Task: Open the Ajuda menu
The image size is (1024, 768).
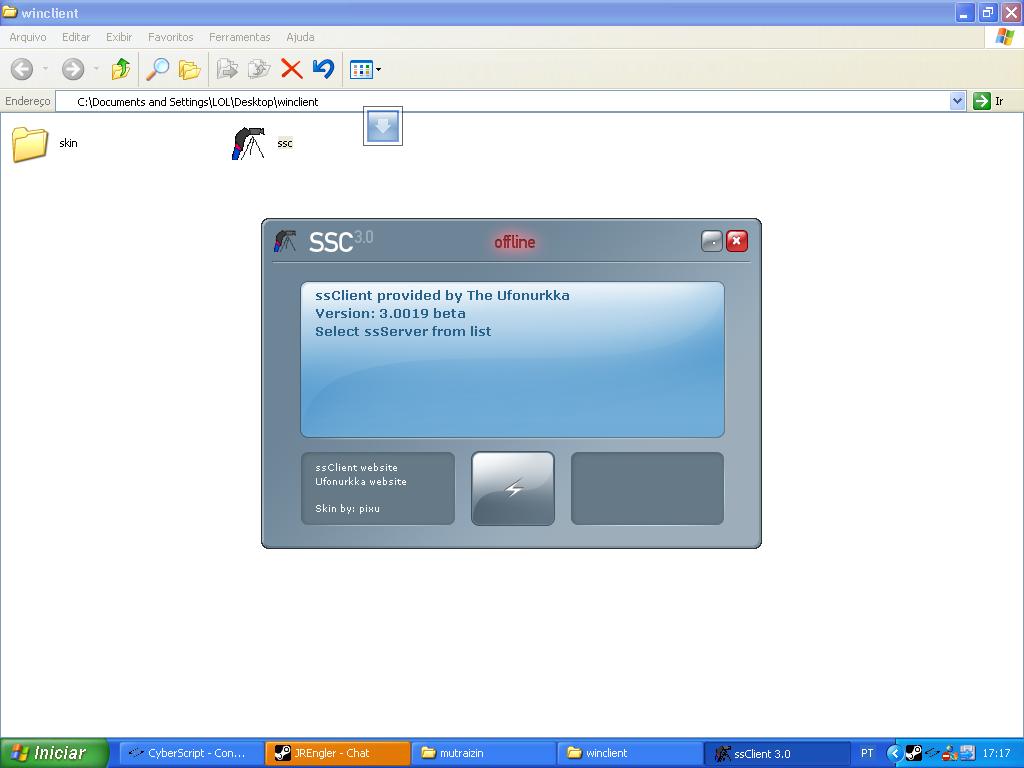Action: [300, 37]
